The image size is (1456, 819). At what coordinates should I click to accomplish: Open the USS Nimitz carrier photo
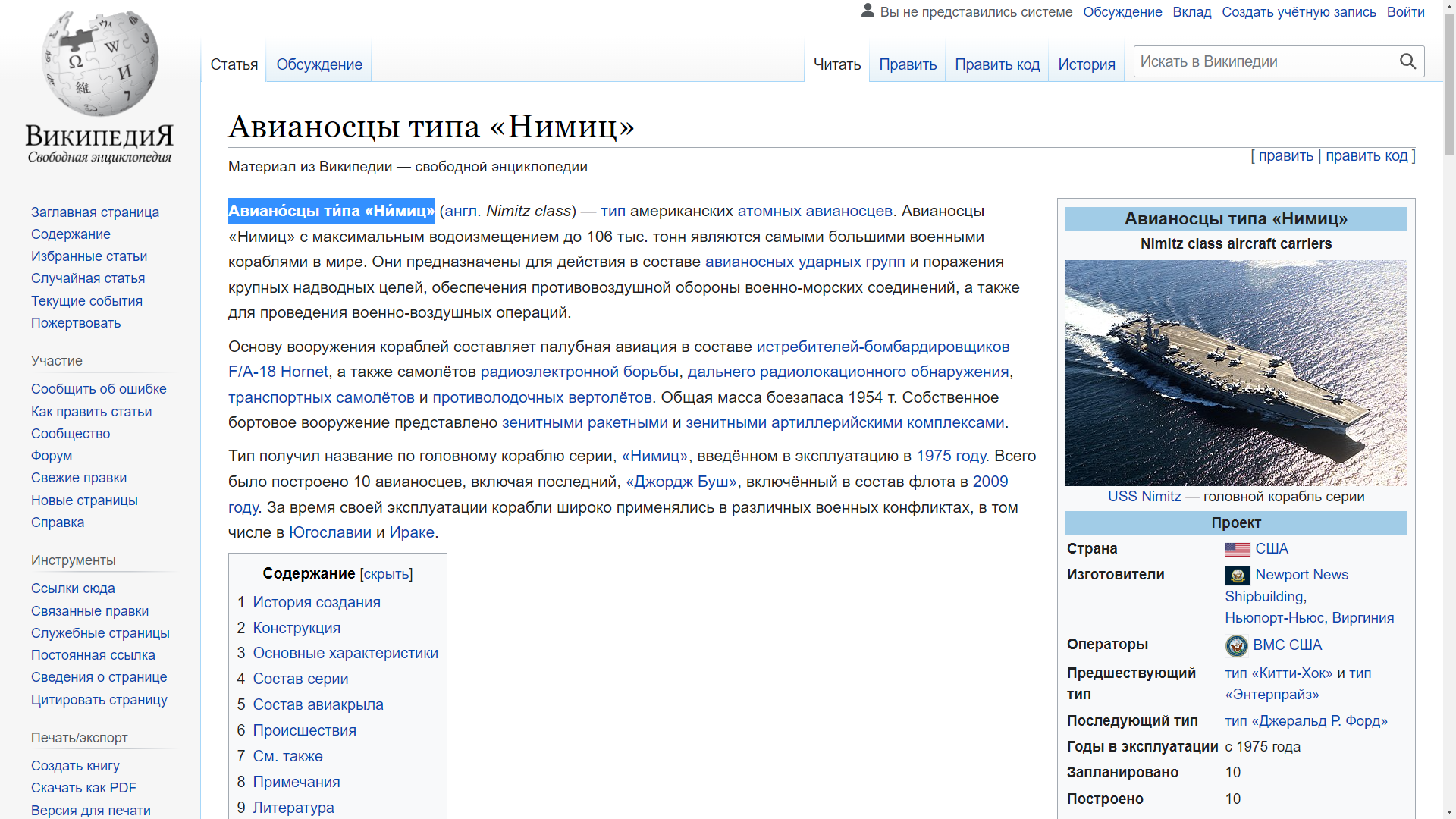point(1235,372)
